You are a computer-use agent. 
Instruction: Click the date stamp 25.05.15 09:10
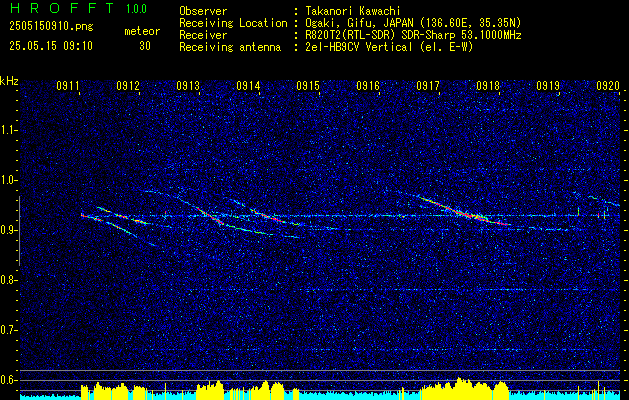click(x=51, y=46)
